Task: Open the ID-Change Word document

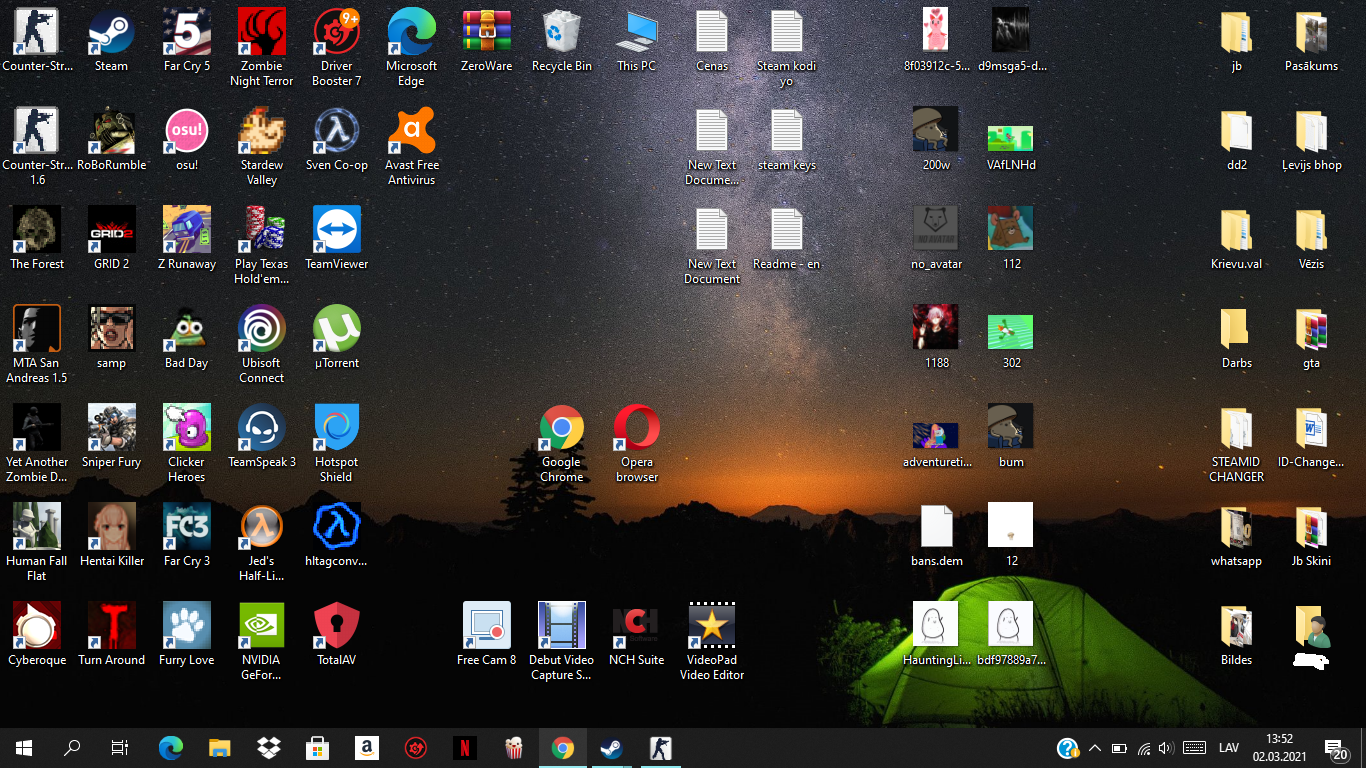Action: (1312, 437)
